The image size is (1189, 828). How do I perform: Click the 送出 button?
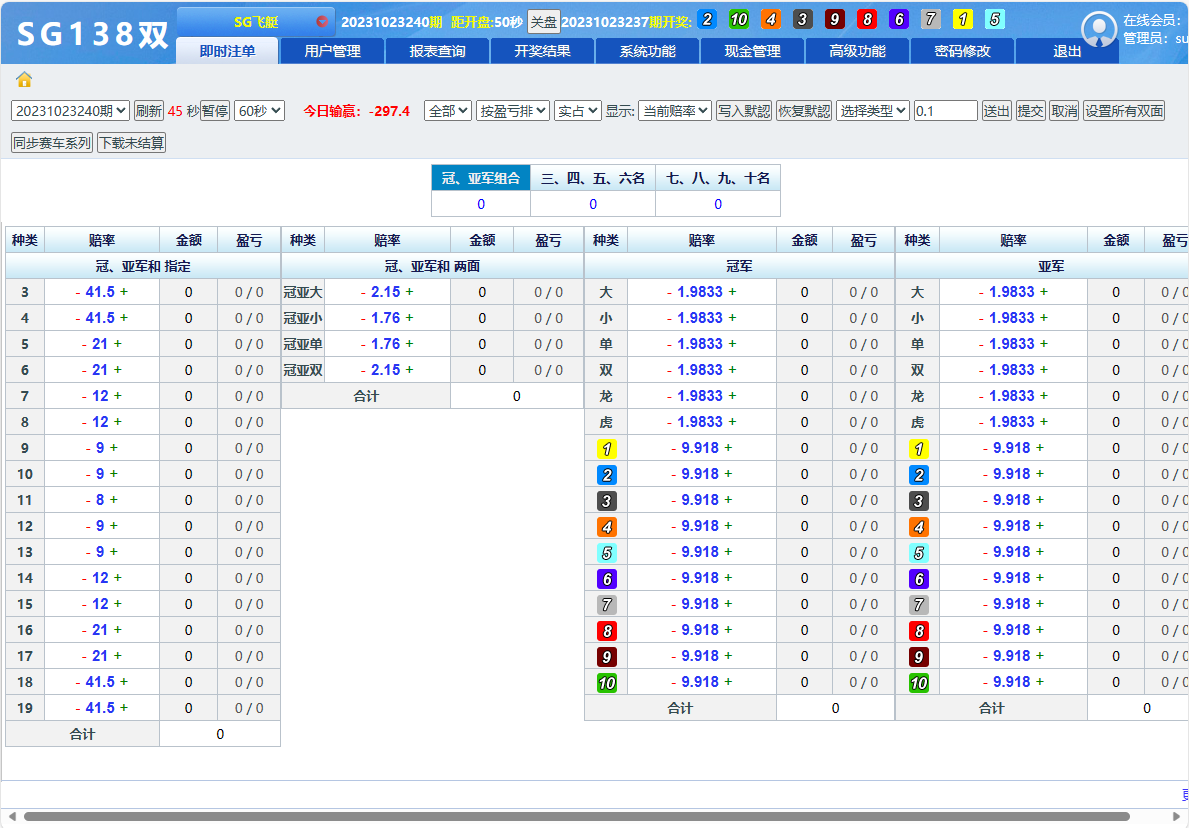[996, 111]
